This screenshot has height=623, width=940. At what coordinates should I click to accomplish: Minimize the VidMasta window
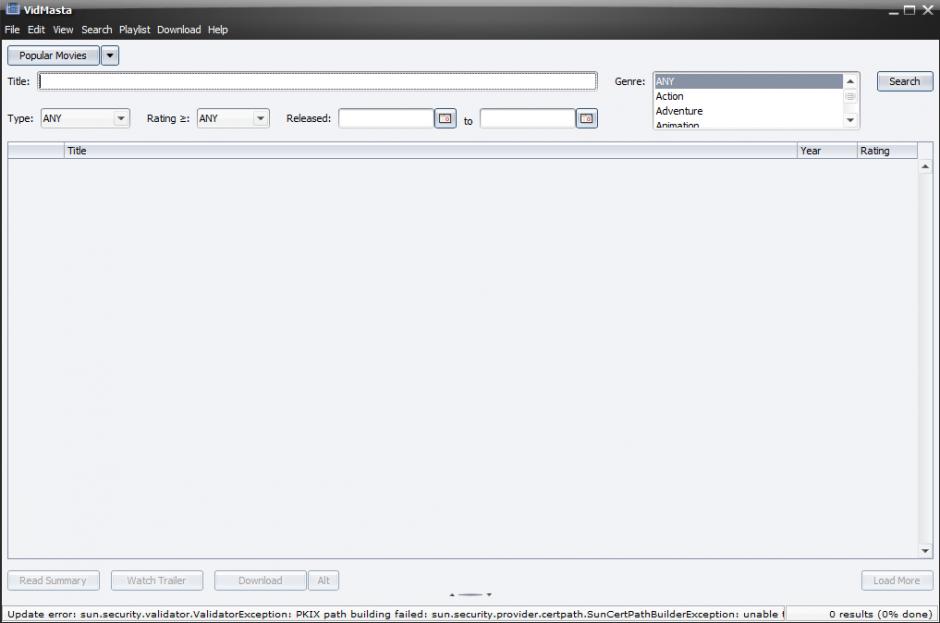pos(893,11)
